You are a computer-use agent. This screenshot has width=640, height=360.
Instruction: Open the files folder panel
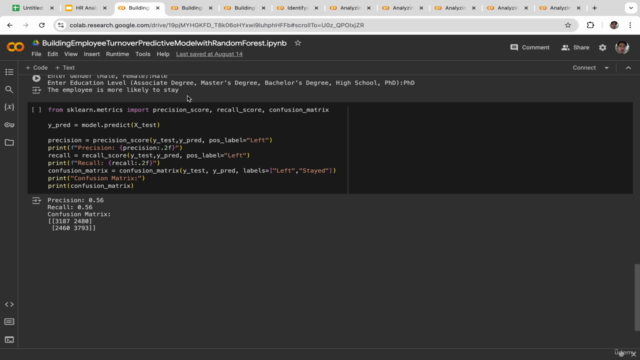(9, 142)
